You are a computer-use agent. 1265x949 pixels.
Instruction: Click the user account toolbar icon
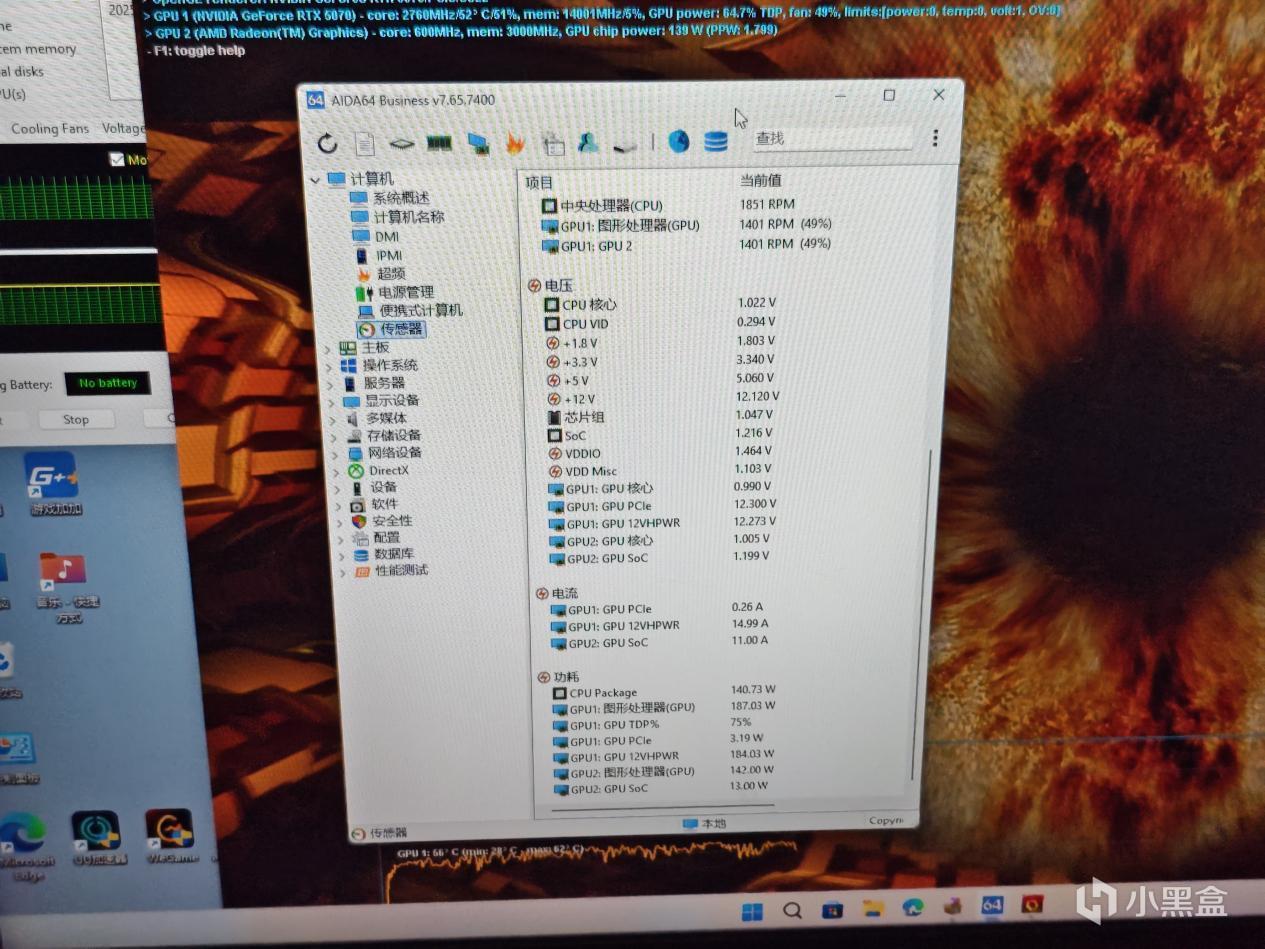(588, 142)
